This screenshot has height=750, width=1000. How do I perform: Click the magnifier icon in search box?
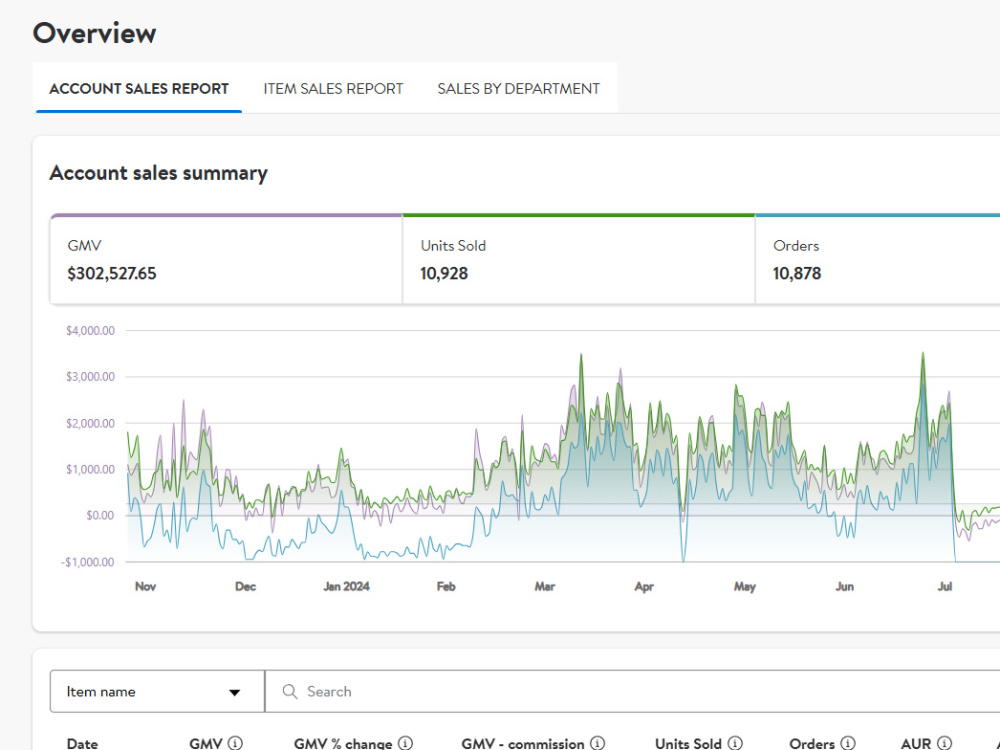click(290, 691)
